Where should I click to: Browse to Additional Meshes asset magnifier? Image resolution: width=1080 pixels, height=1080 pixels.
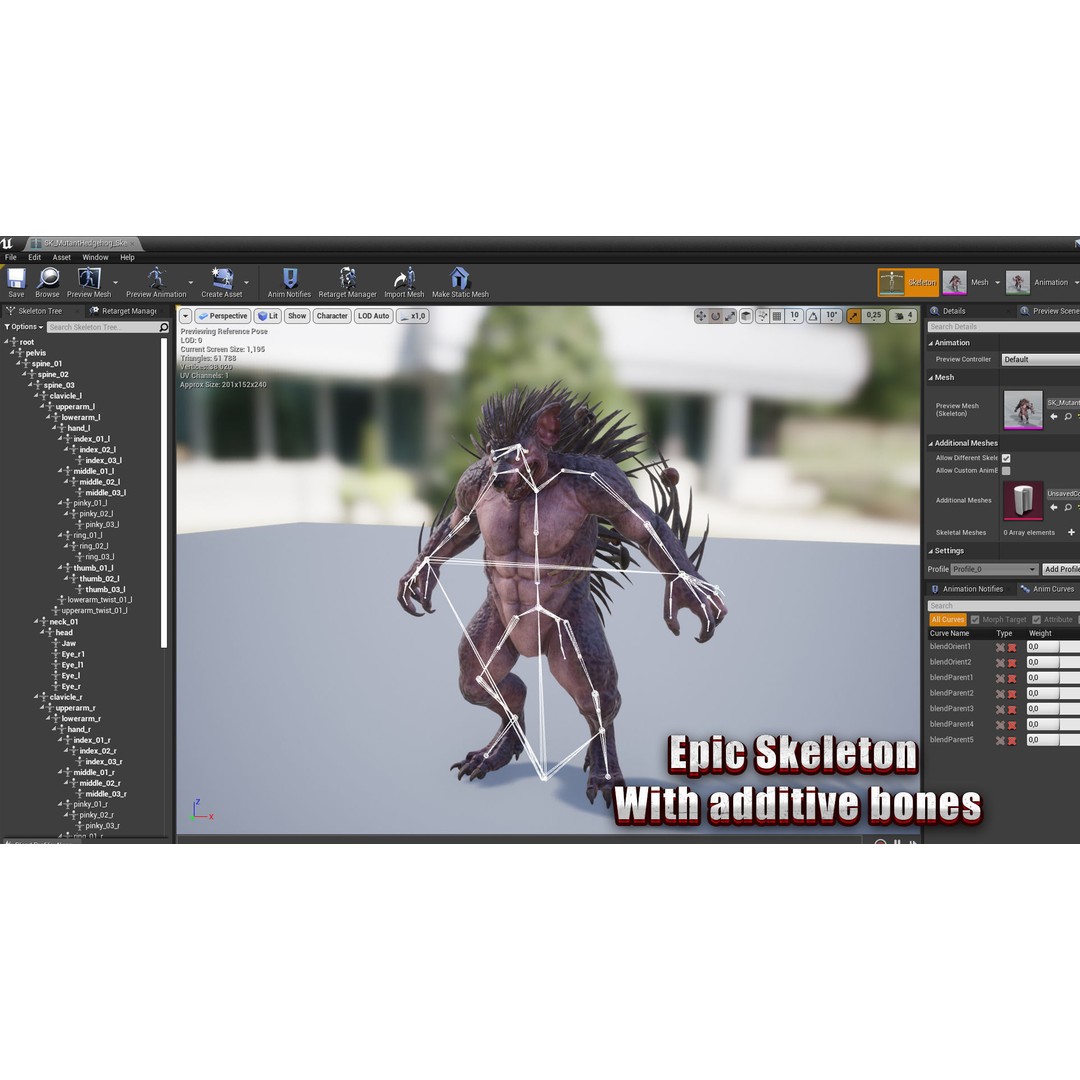[1068, 508]
